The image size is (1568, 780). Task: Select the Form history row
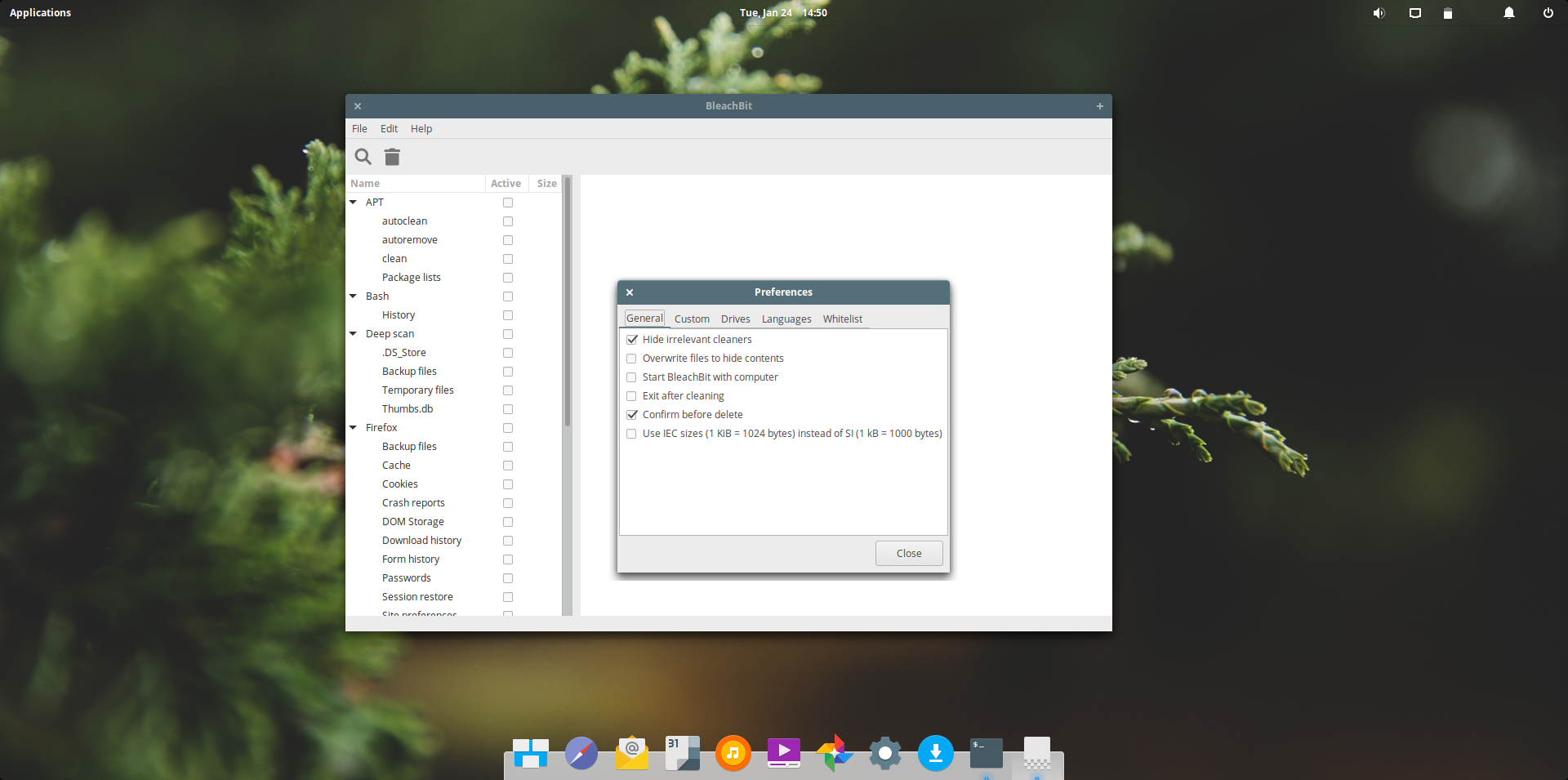click(x=453, y=559)
